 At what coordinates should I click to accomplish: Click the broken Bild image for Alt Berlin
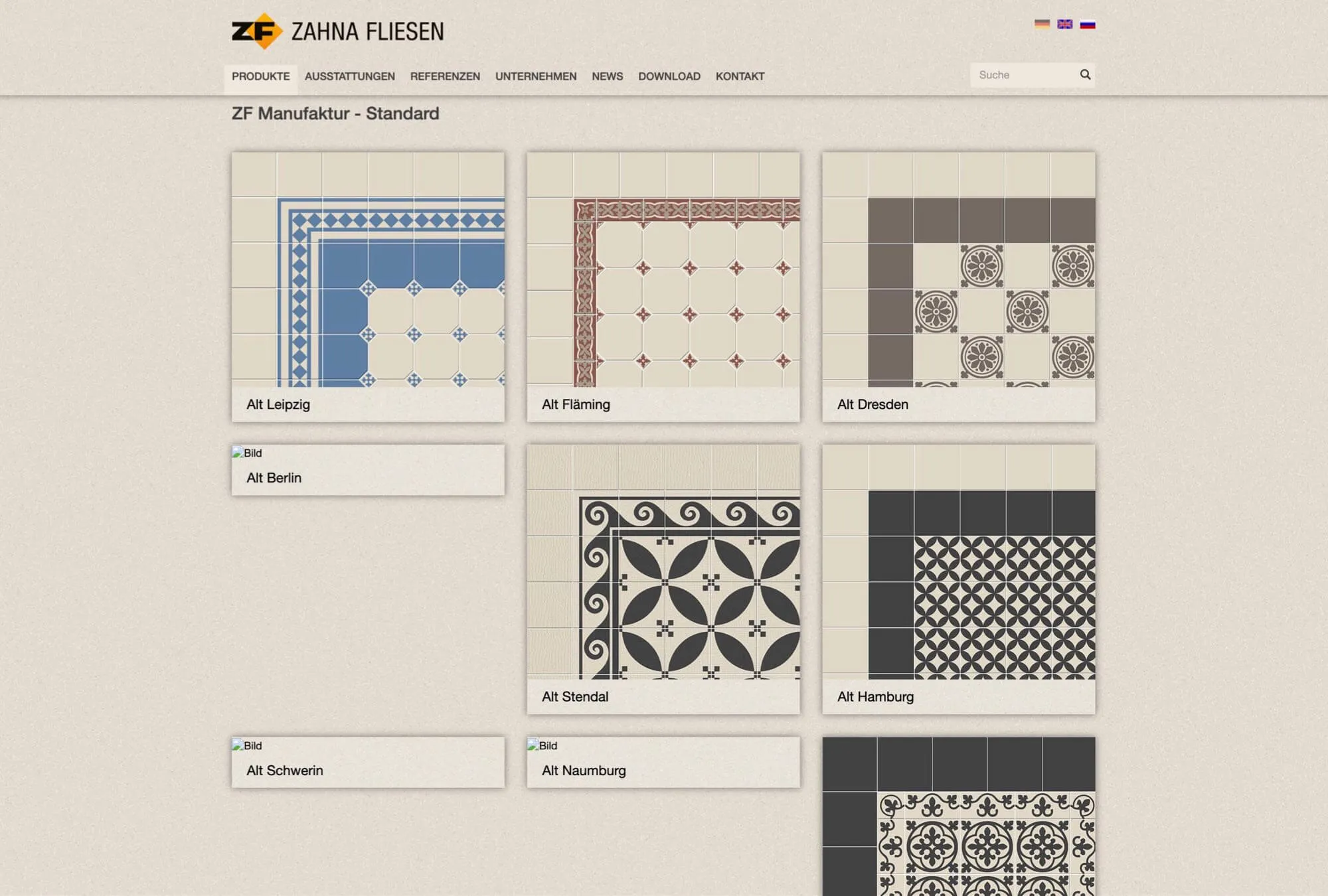247,453
